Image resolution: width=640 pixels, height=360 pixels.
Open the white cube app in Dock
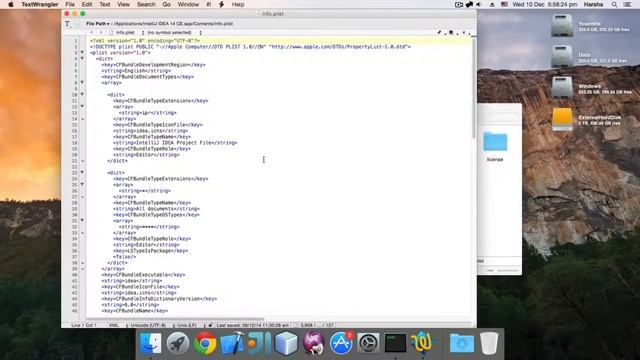(x=286, y=343)
